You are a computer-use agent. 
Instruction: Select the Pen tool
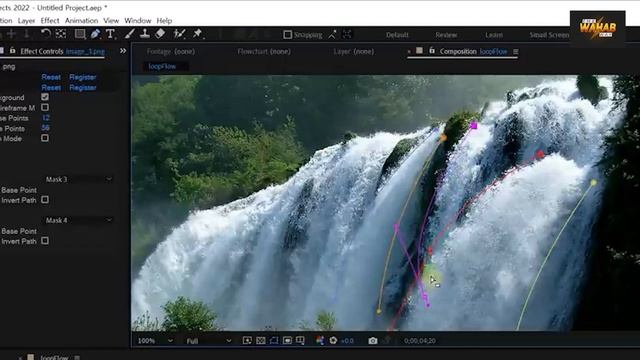[x=95, y=34]
